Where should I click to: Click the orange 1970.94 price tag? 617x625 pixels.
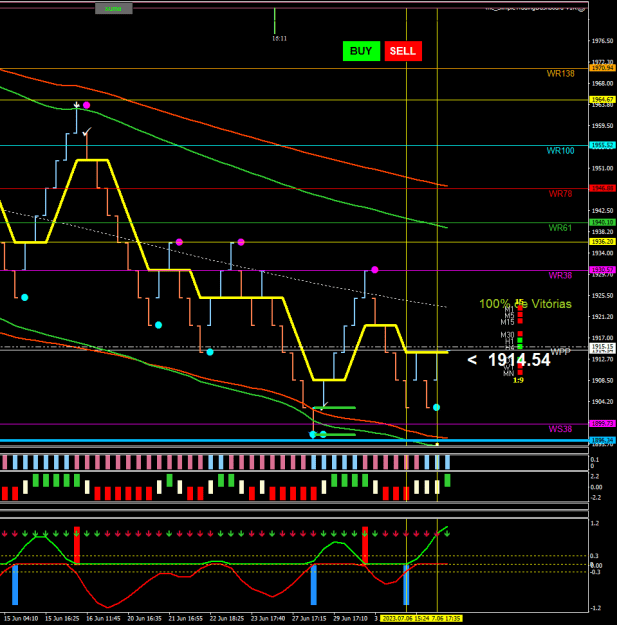602,68
